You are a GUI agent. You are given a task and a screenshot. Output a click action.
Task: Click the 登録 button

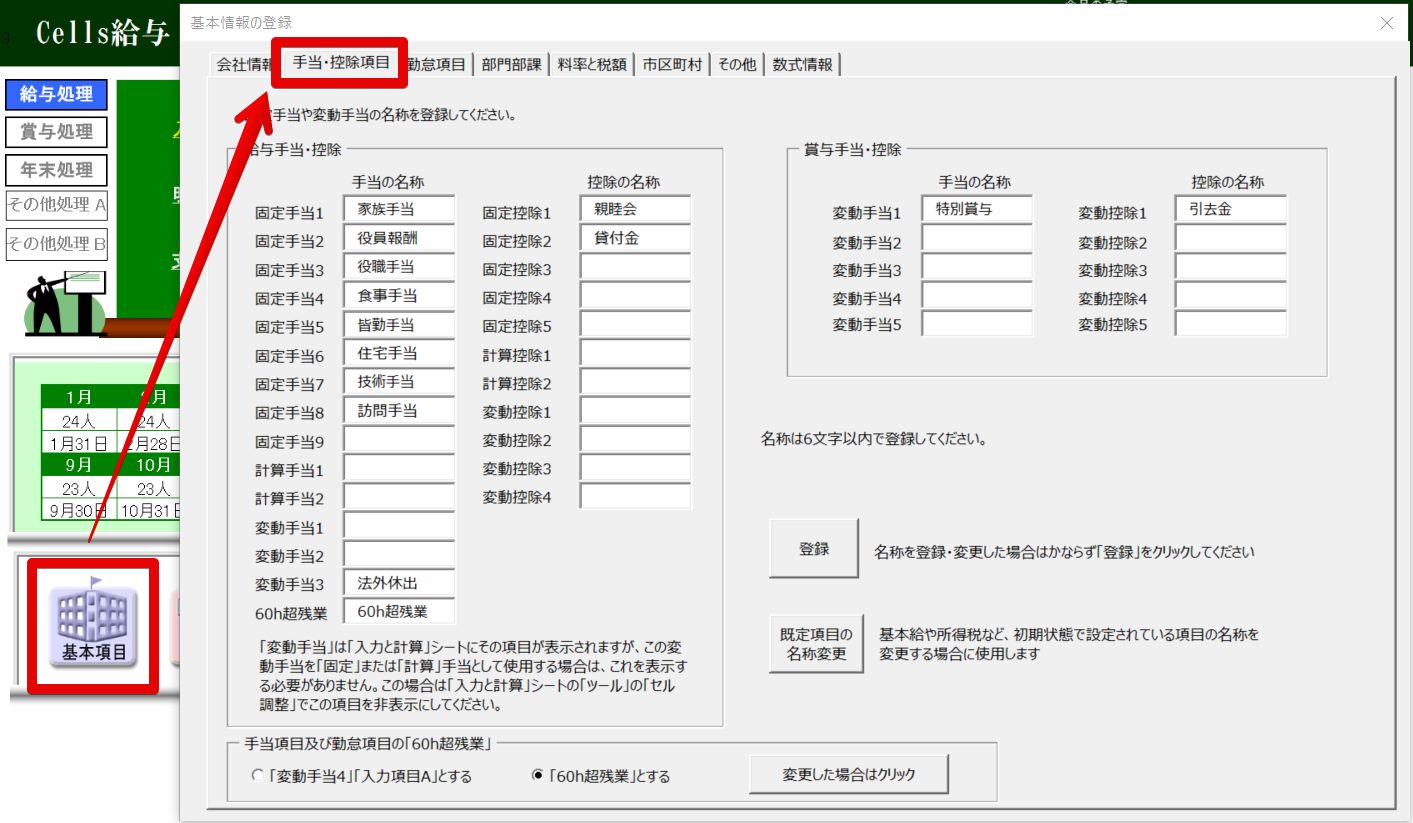pos(813,549)
